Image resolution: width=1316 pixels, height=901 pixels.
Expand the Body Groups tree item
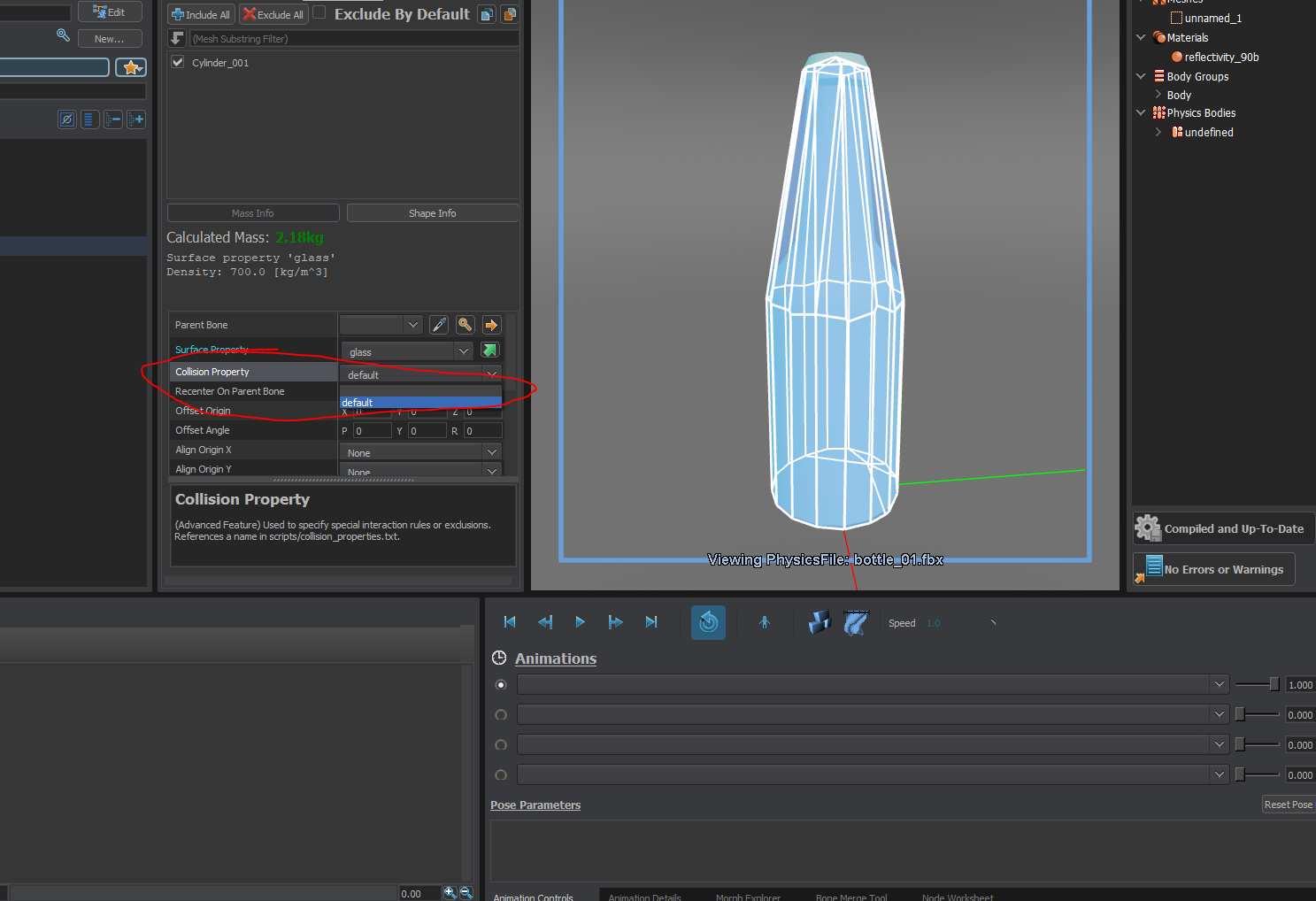coord(1140,76)
